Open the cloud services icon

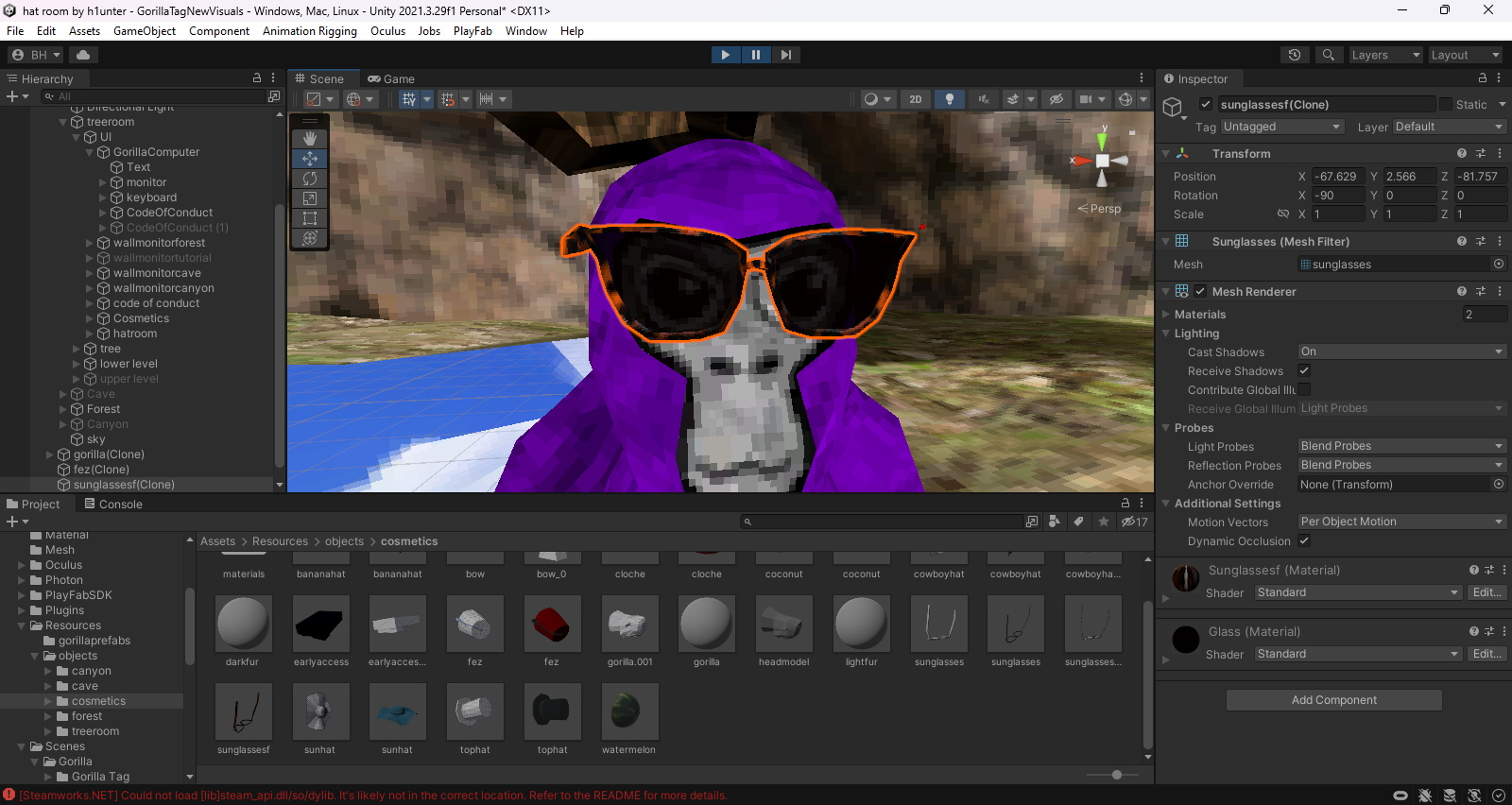pyautogui.click(x=83, y=55)
